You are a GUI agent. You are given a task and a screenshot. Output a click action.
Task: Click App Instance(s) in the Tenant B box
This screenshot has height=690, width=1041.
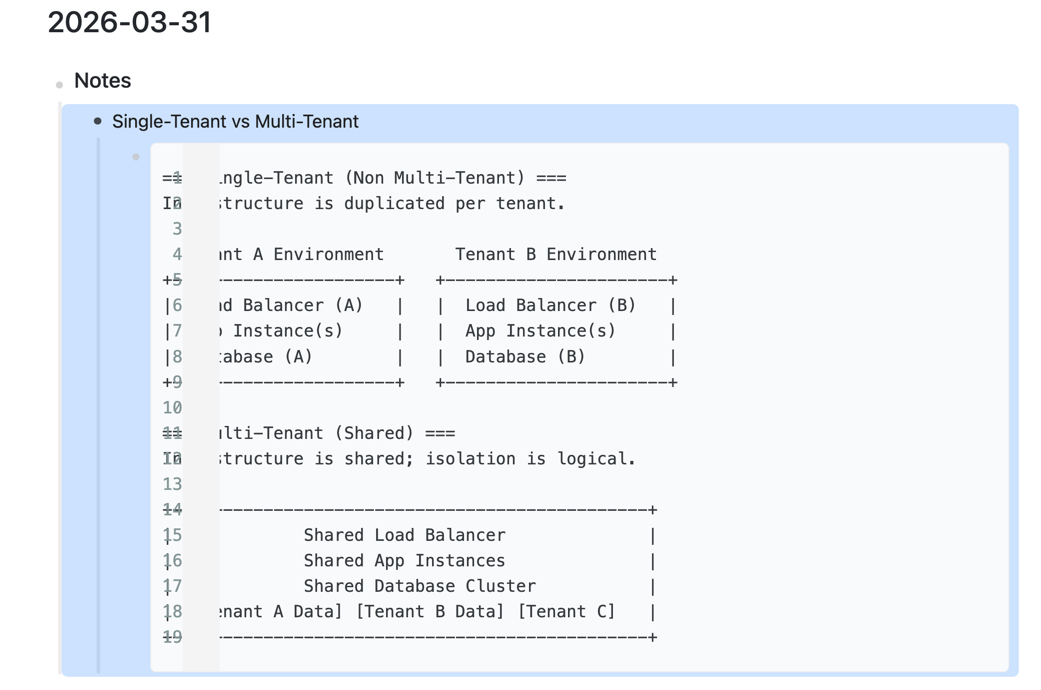540,331
